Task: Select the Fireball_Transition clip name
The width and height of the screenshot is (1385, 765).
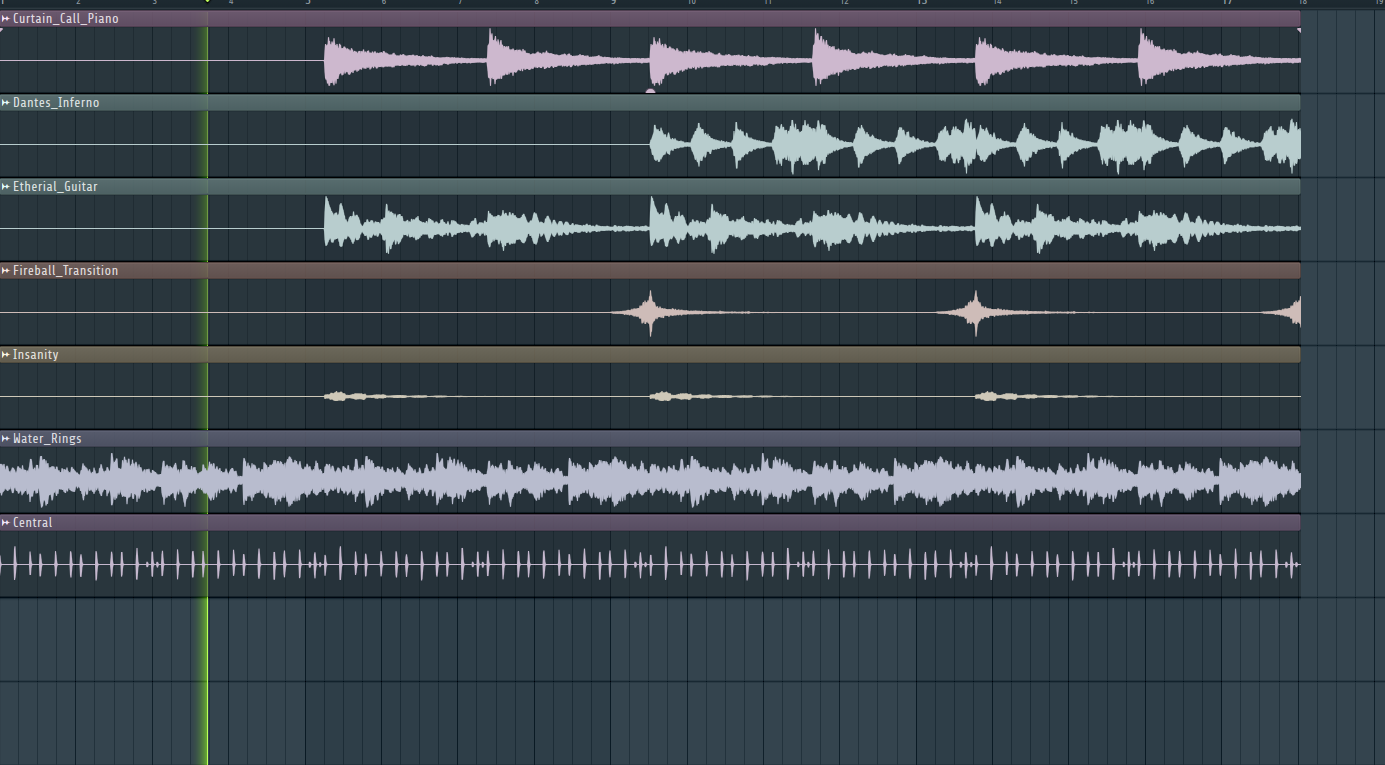Action: 65,271
